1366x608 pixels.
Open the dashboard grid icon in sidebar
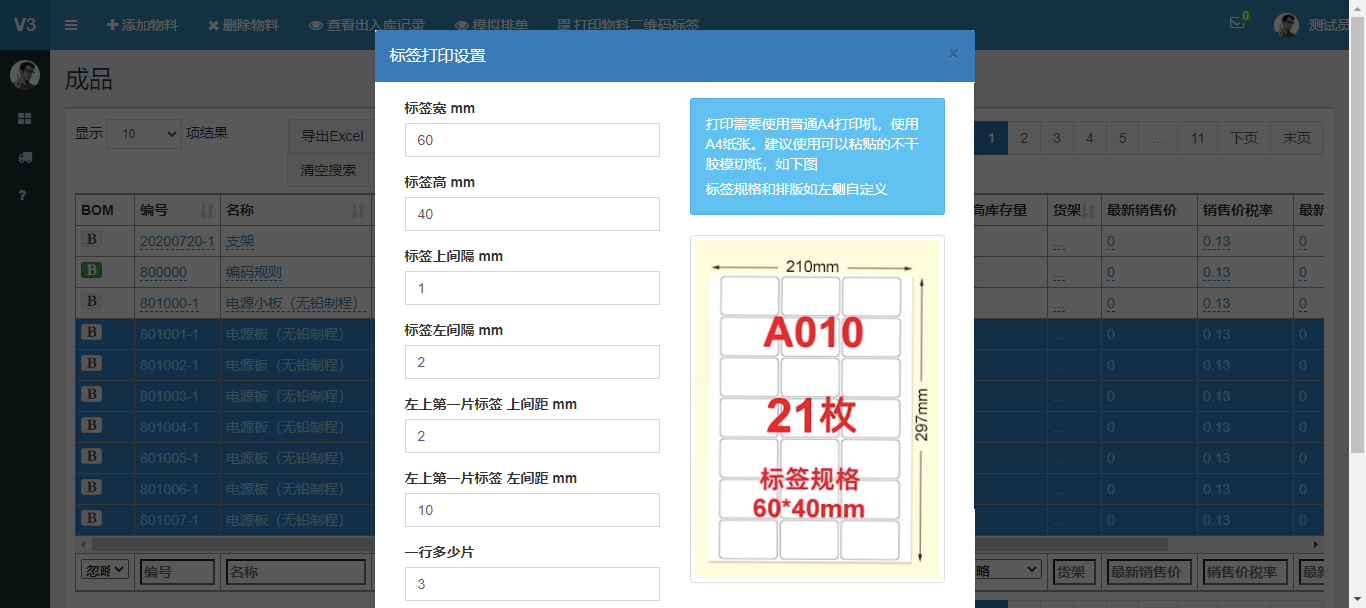point(25,119)
